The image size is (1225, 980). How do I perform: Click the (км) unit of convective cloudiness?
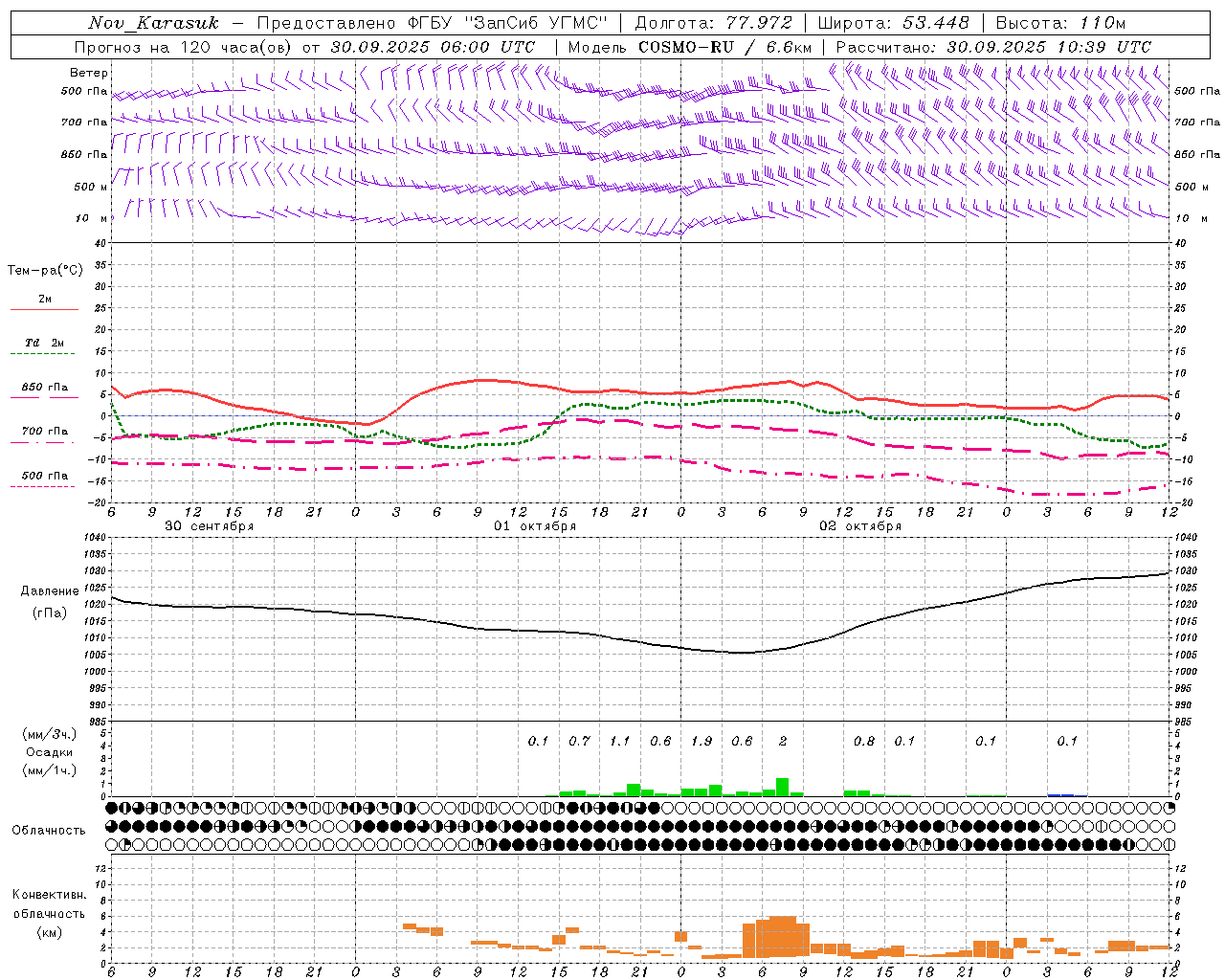click(50, 931)
